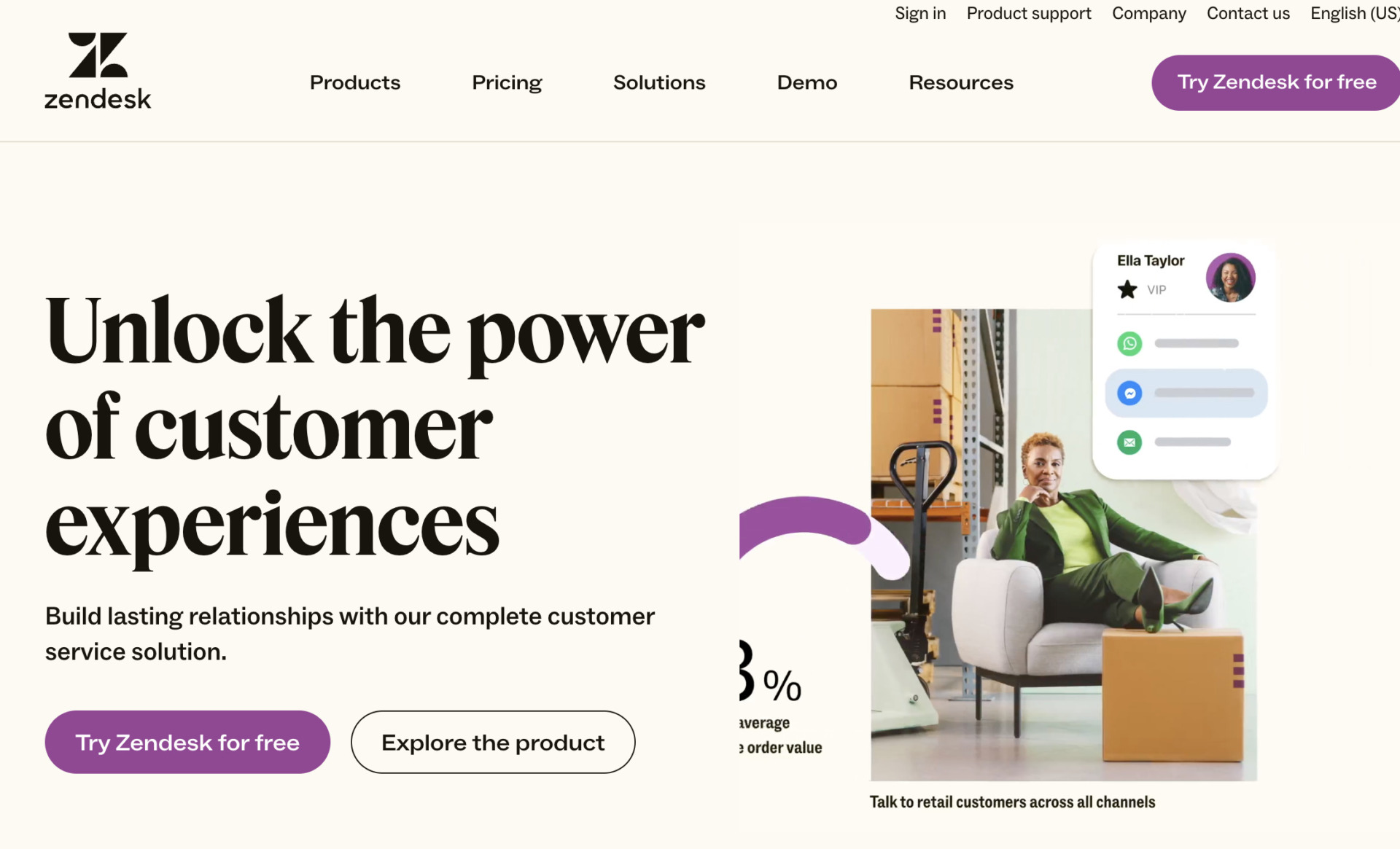Click the hero Try Zendesk for free button
This screenshot has width=1400, height=849.
click(x=187, y=742)
